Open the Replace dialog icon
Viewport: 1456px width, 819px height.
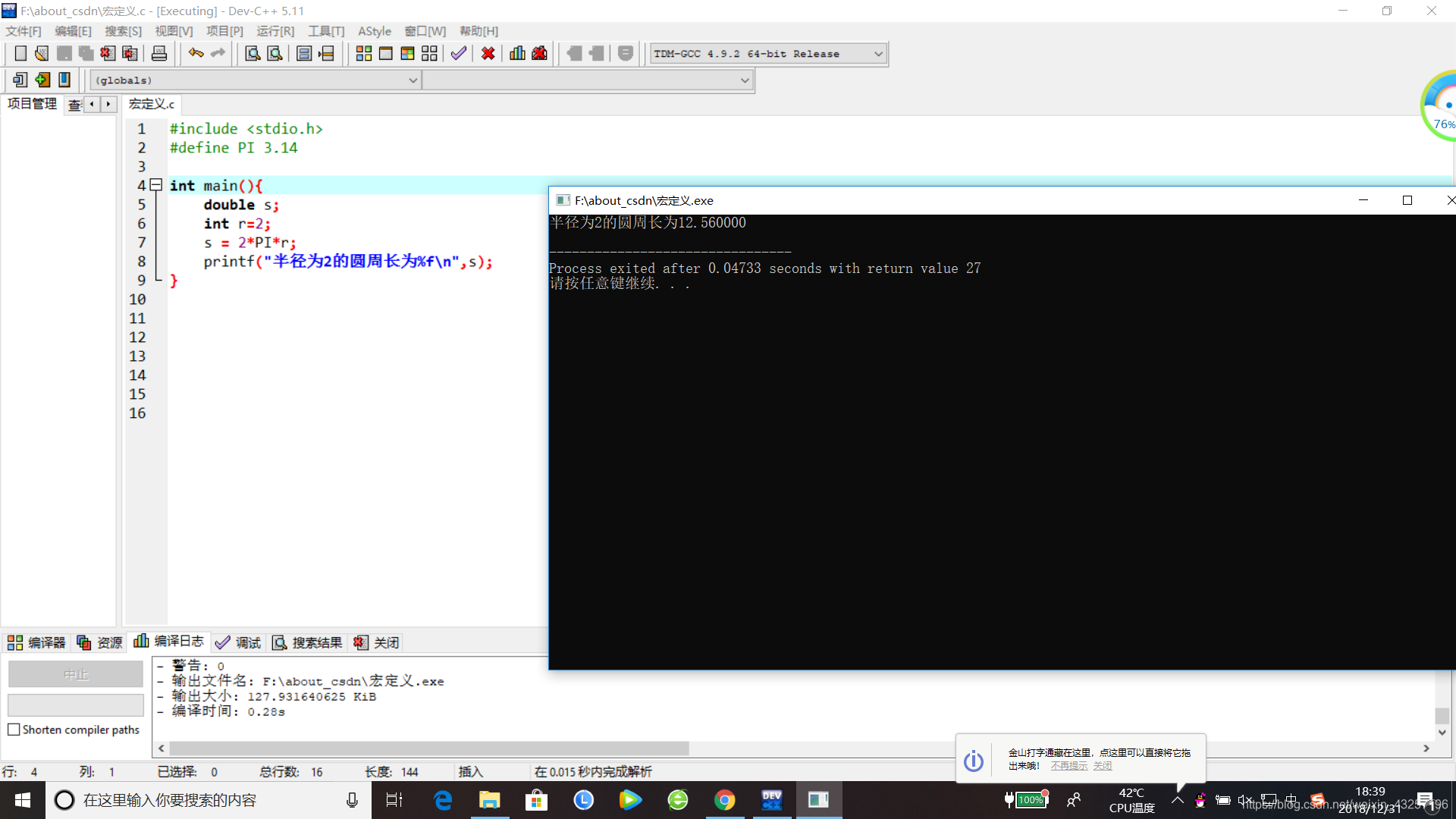(275, 53)
